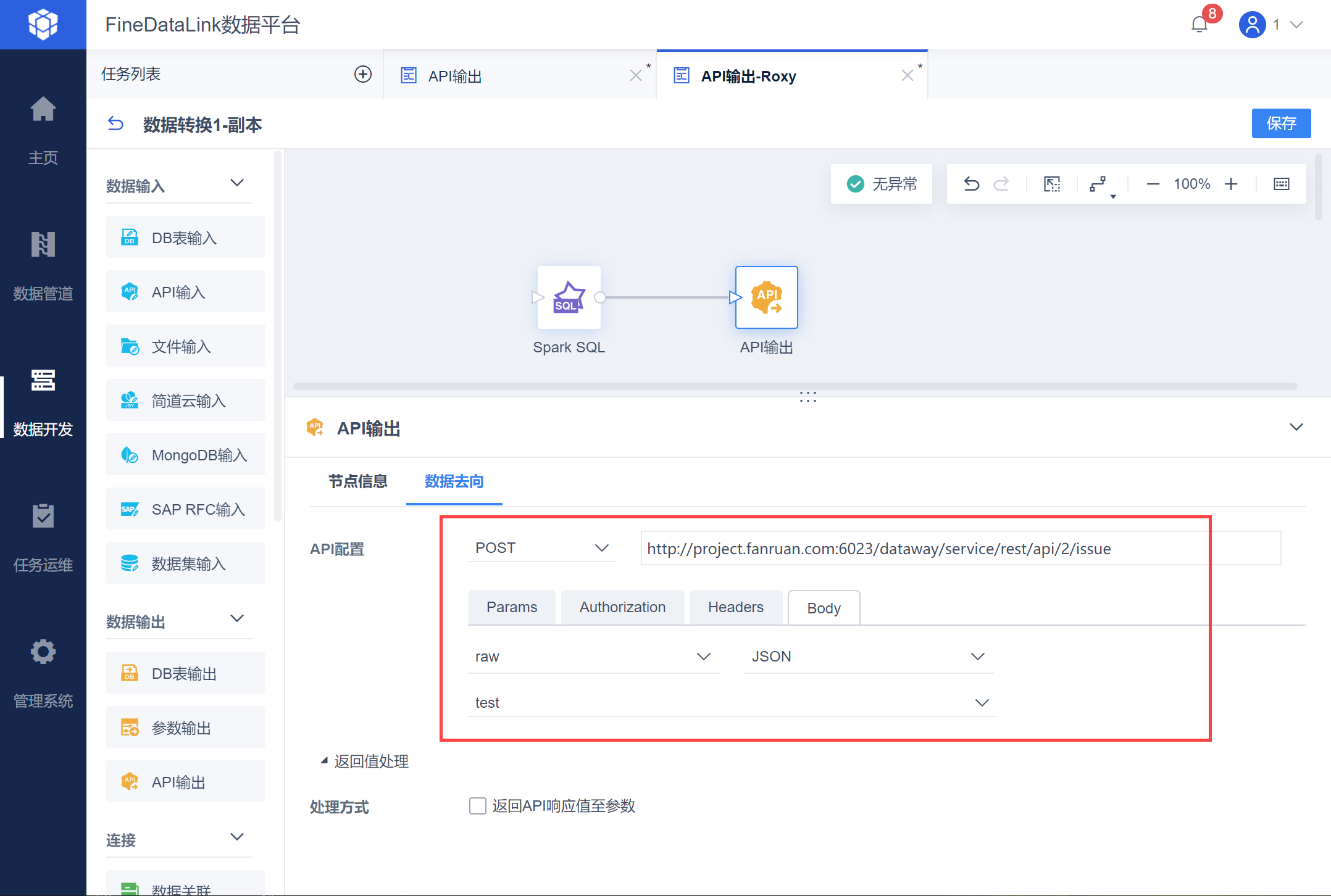Image resolution: width=1331 pixels, height=896 pixels.
Task: Enable 返回API响应值至参数 checkbox
Action: point(477,806)
